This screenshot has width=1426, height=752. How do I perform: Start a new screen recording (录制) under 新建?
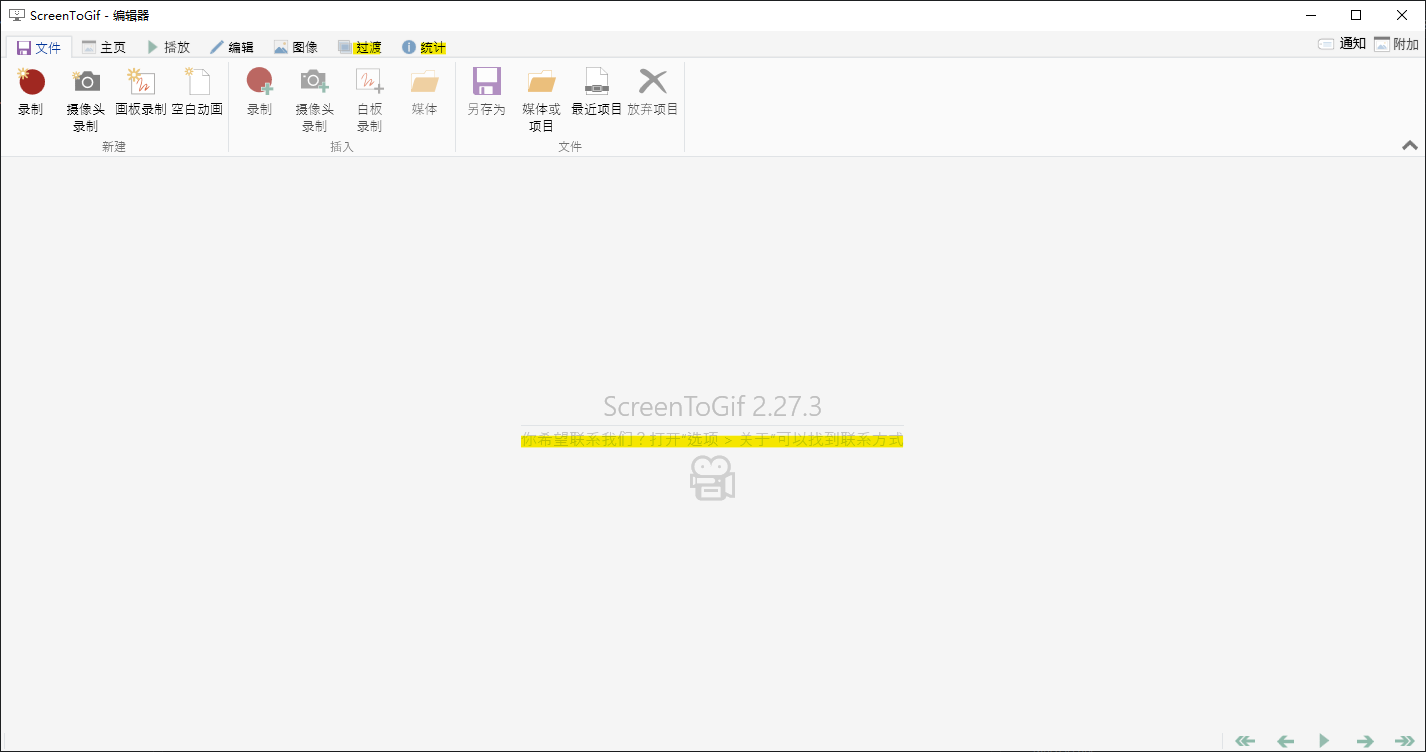(x=31, y=93)
